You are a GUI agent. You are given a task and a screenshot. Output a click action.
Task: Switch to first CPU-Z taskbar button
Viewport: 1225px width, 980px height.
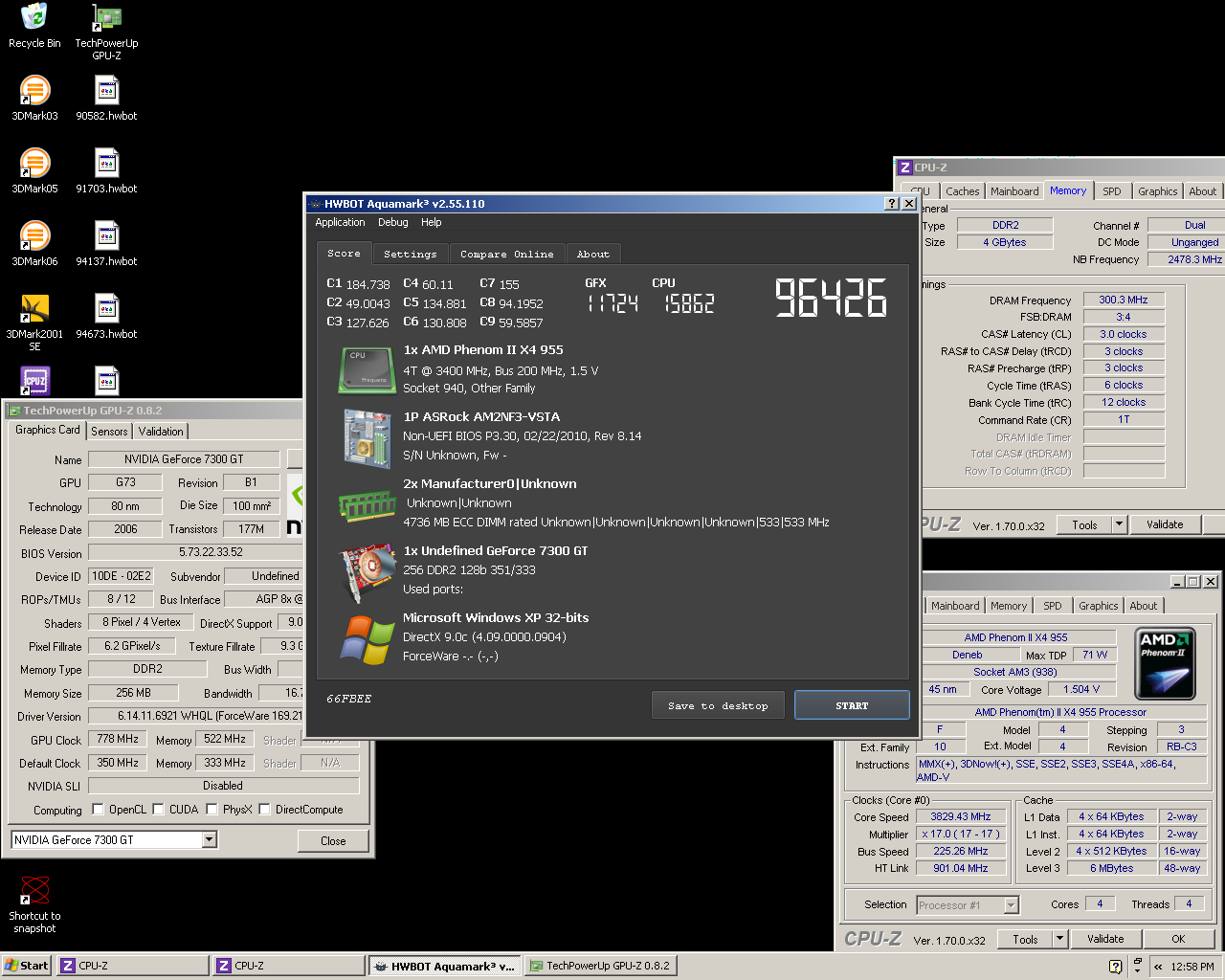pyautogui.click(x=132, y=966)
